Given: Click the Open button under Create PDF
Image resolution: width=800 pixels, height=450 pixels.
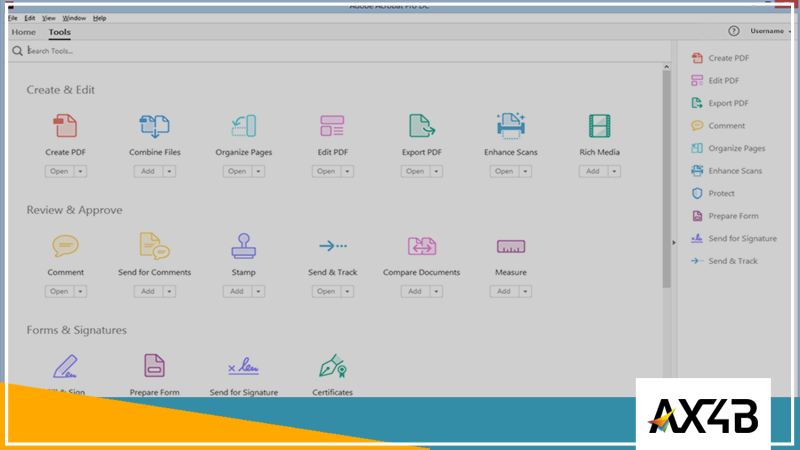Looking at the screenshot, I should pos(59,171).
